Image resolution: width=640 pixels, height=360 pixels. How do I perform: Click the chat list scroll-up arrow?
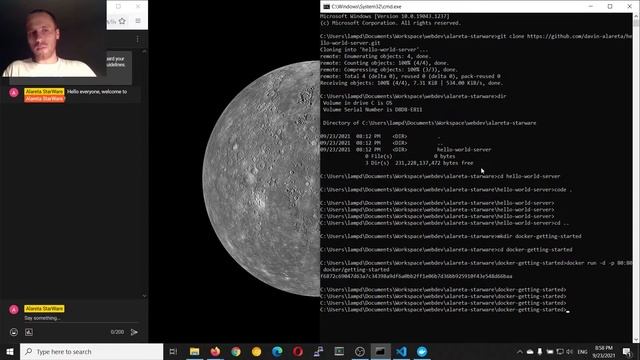[x=144, y=52]
